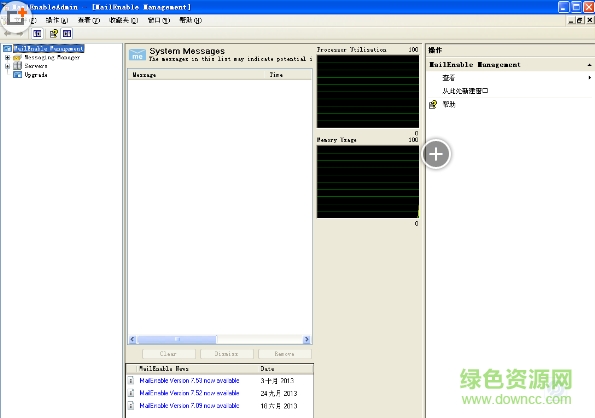Click document icon beside Version 7.09 news

click(x=131, y=405)
